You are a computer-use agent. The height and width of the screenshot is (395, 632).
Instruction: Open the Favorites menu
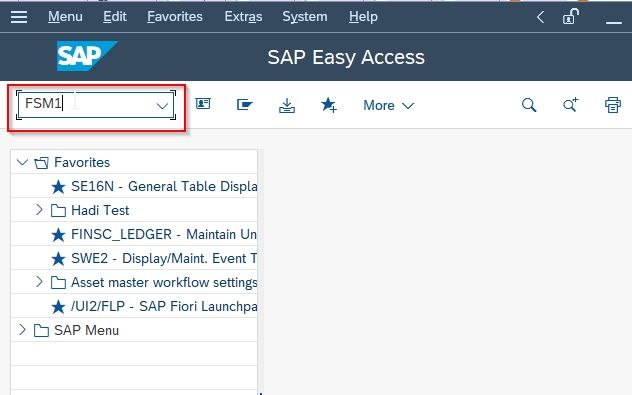(x=175, y=17)
